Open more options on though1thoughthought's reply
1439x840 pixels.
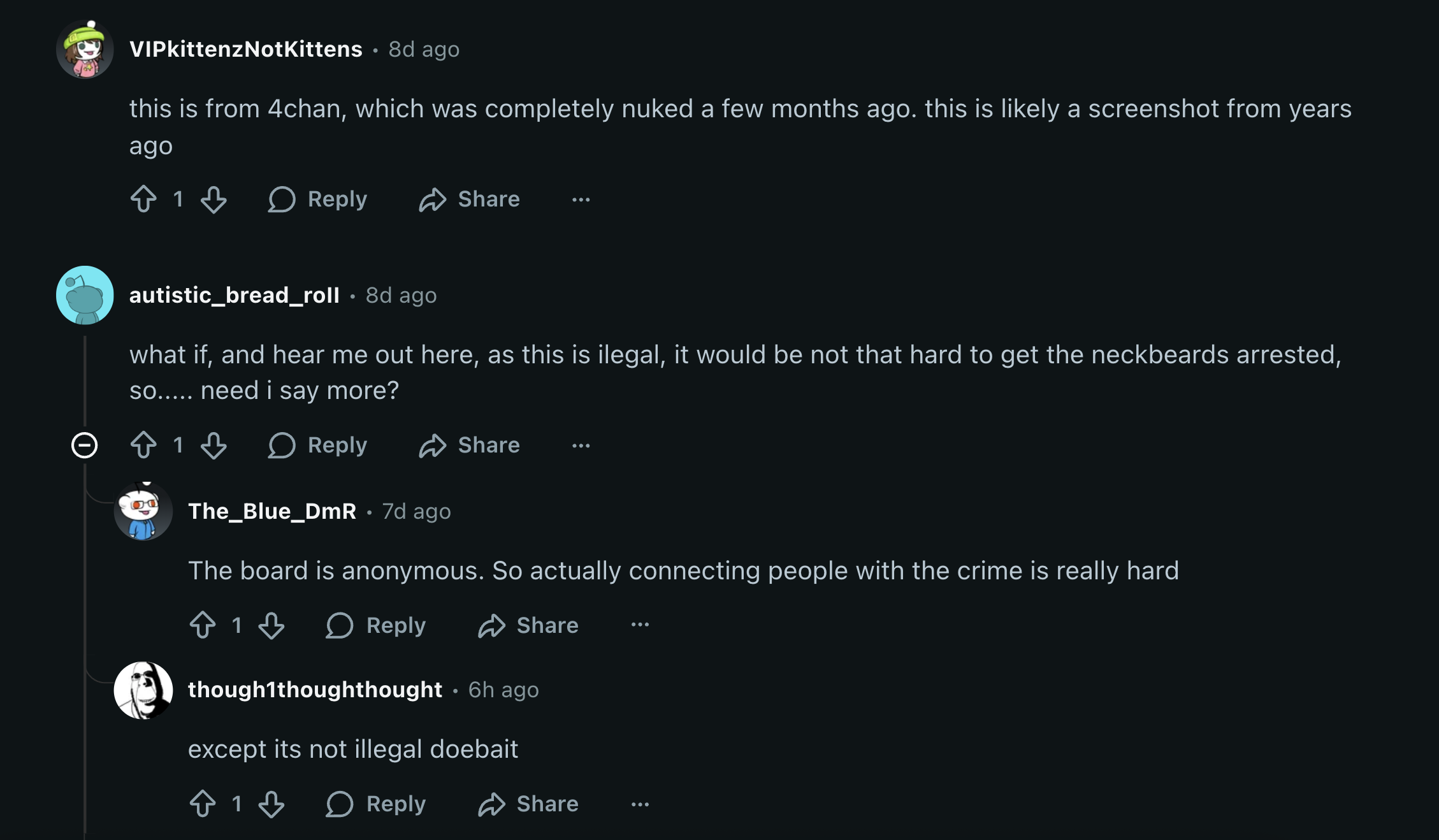click(x=640, y=804)
